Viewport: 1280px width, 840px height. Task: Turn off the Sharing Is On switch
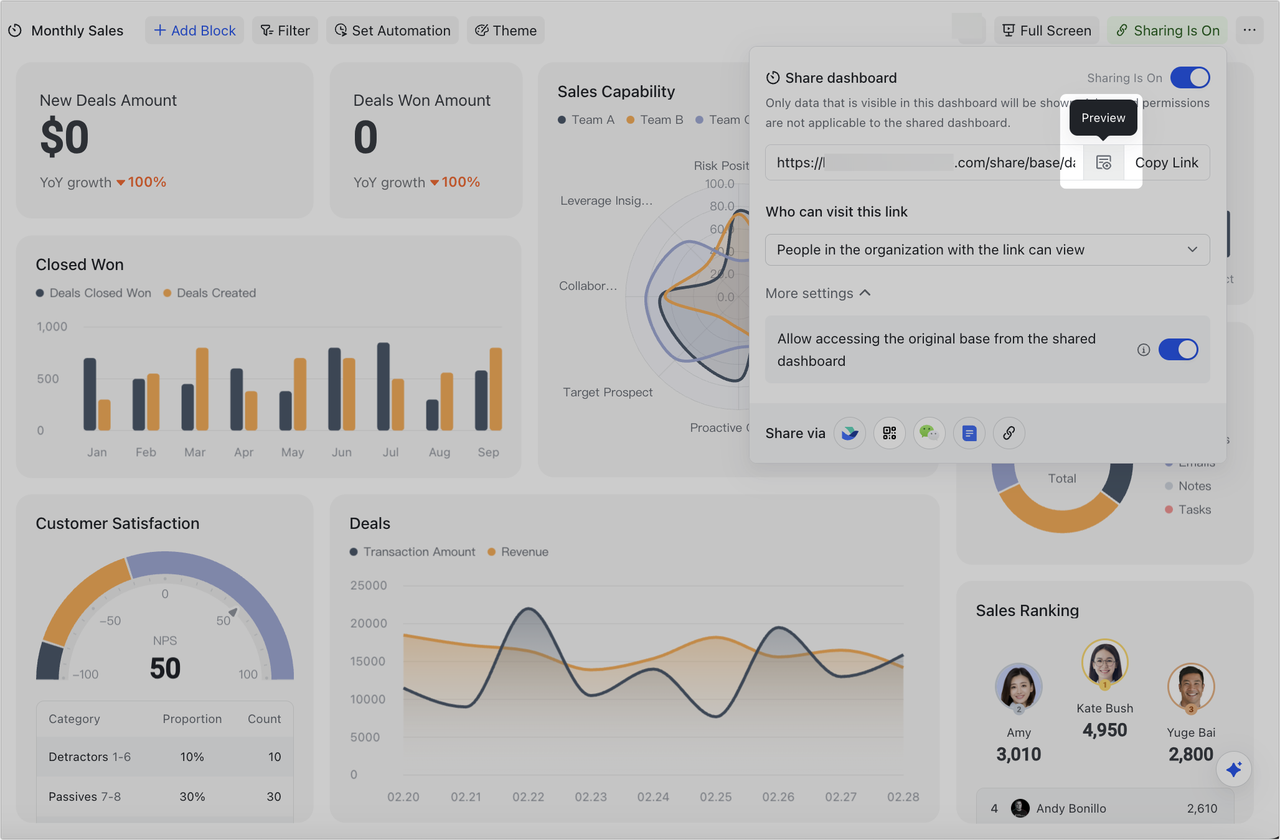(x=1190, y=78)
